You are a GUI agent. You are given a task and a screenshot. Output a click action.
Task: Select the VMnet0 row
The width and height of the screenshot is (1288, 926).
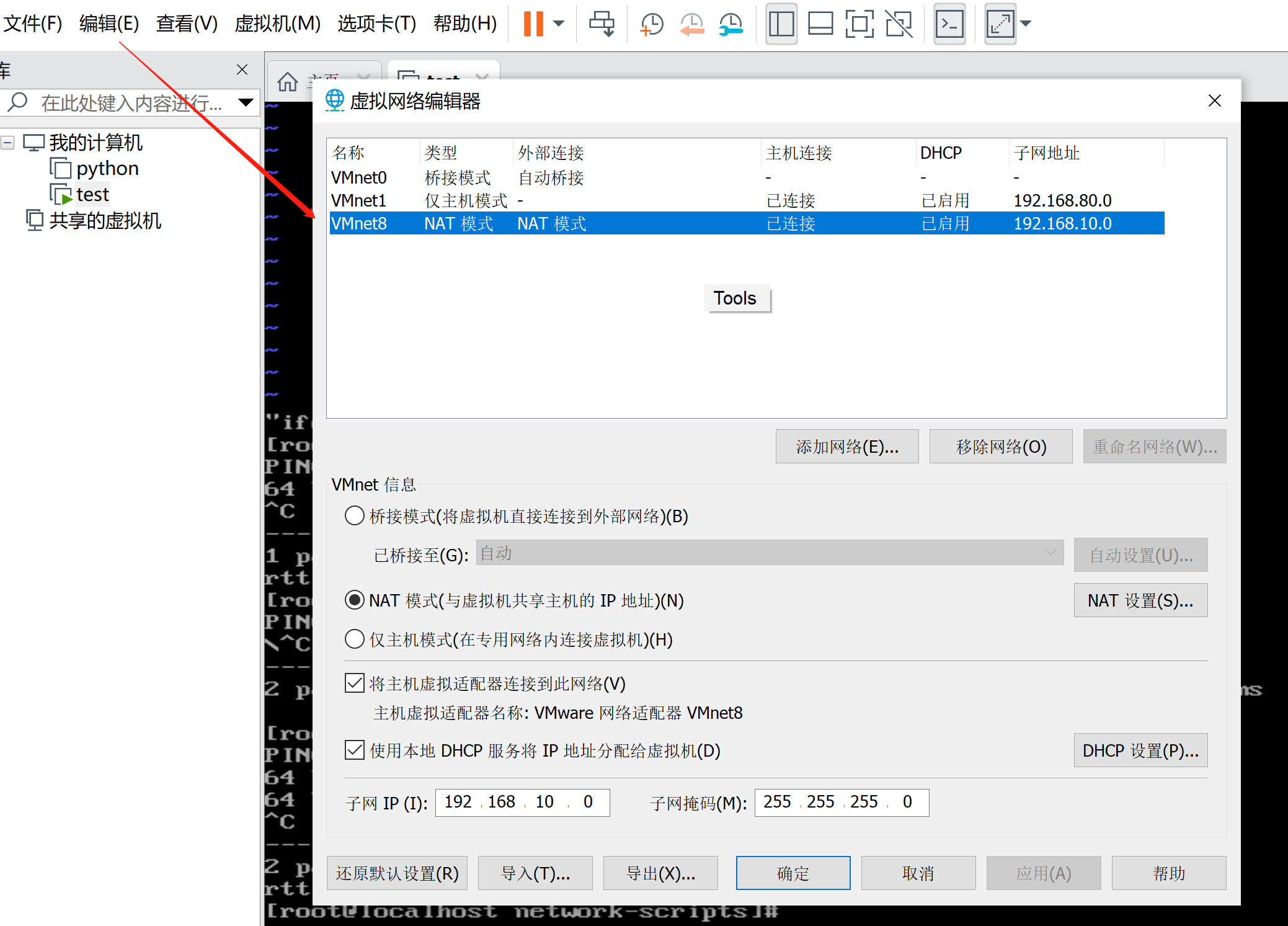747,178
